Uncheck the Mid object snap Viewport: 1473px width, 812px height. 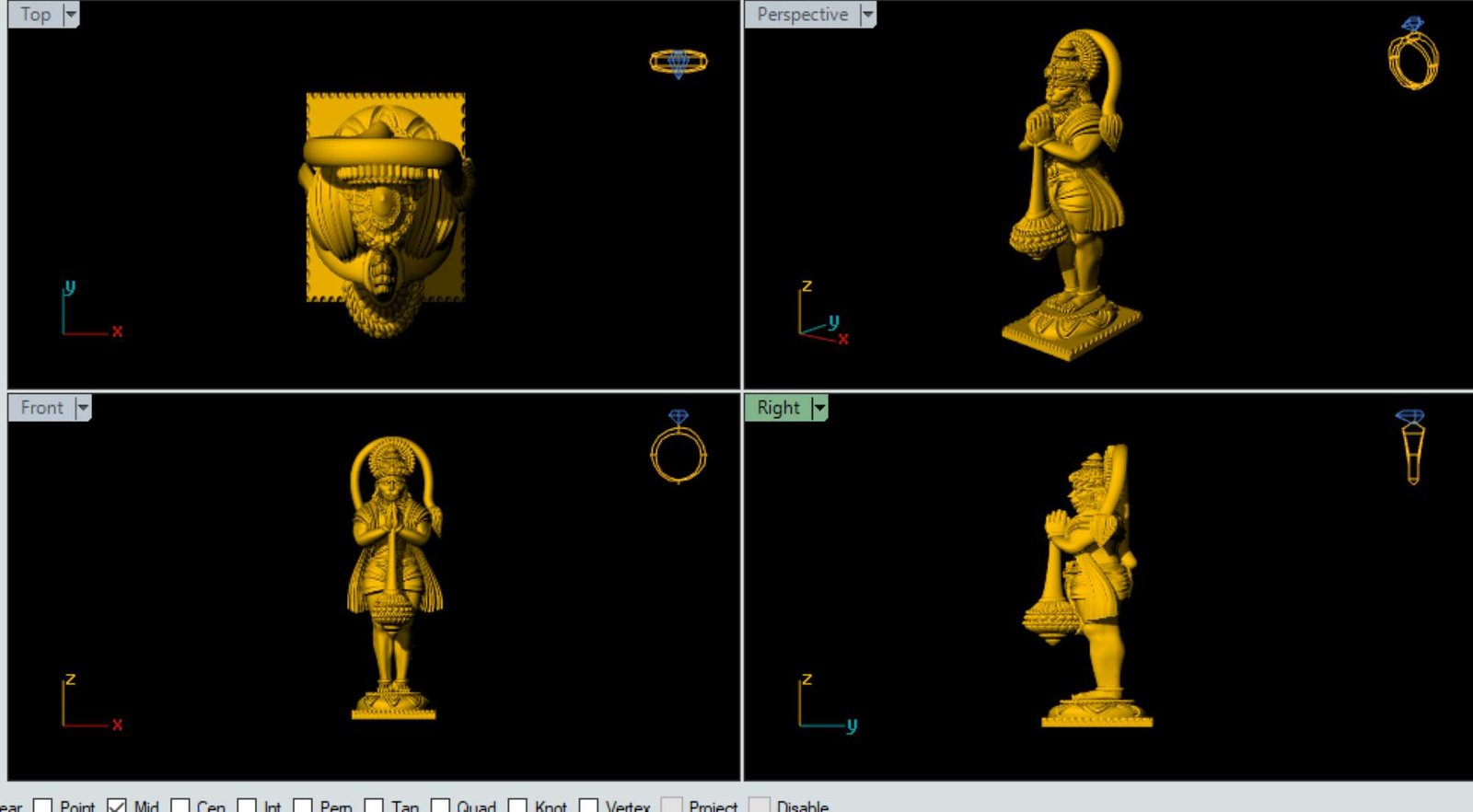[x=117, y=806]
